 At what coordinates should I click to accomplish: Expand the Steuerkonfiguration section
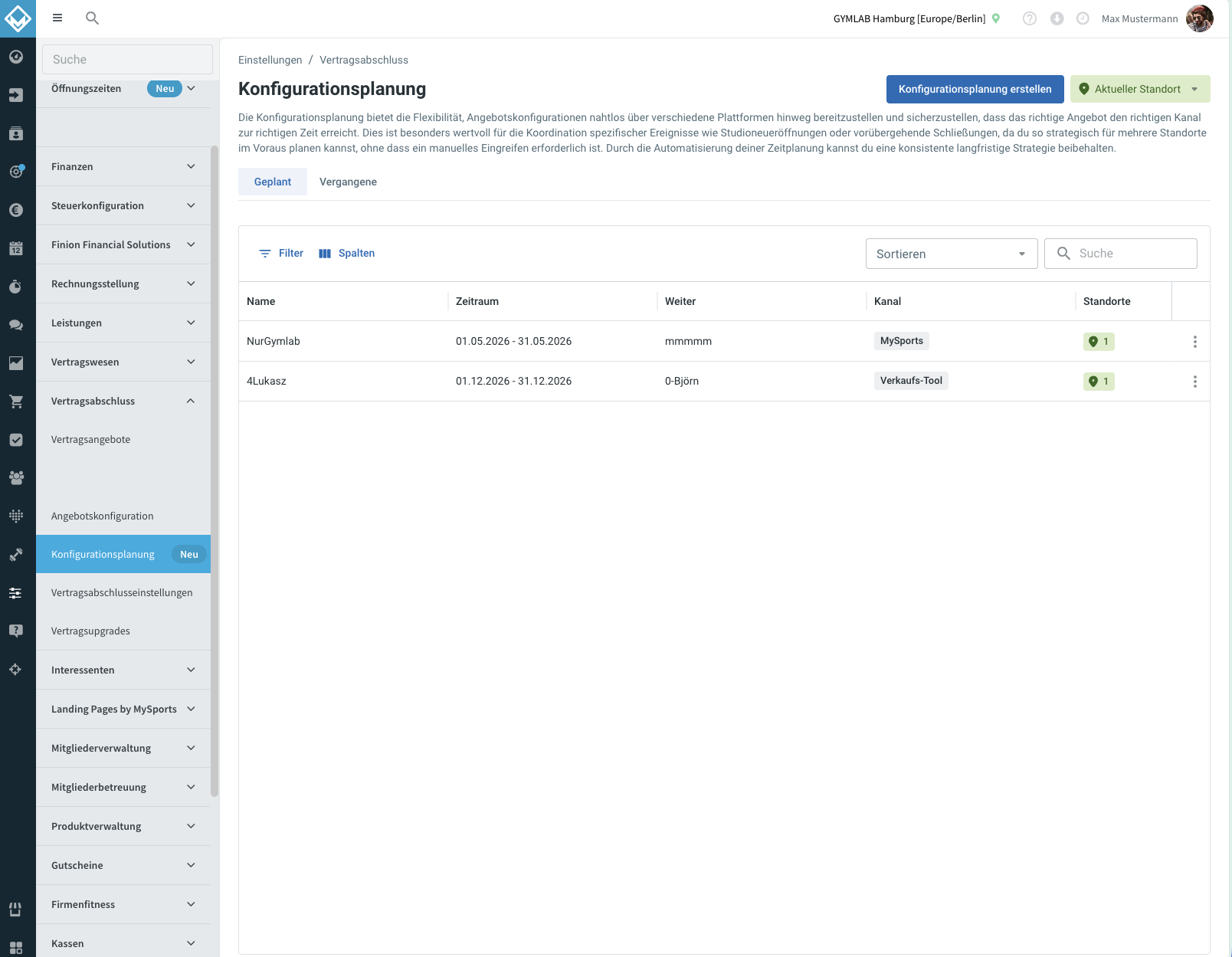123,205
